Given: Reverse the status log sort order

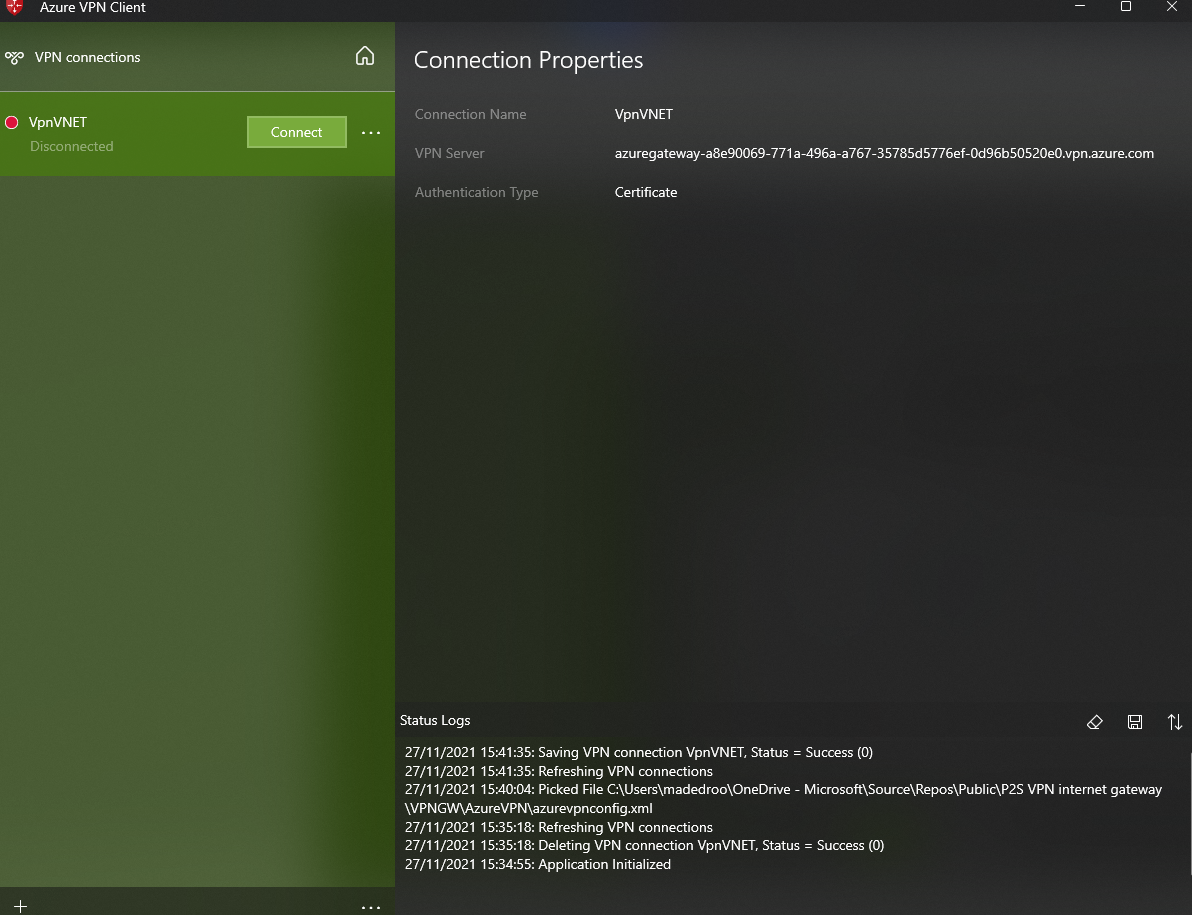Looking at the screenshot, I should pos(1175,722).
